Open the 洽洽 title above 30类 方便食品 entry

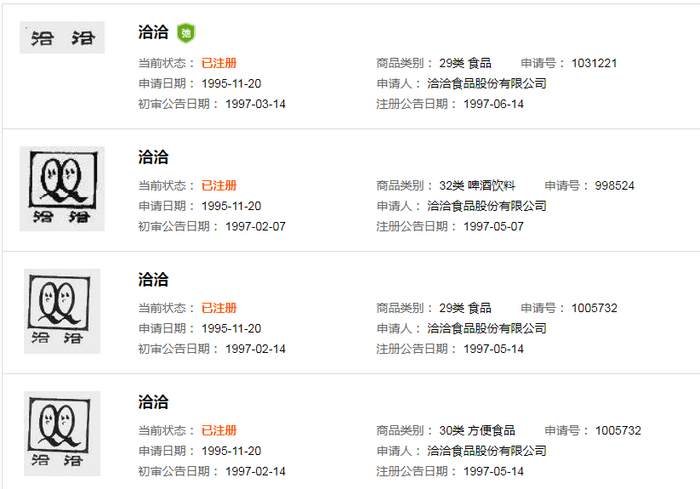[x=153, y=402]
